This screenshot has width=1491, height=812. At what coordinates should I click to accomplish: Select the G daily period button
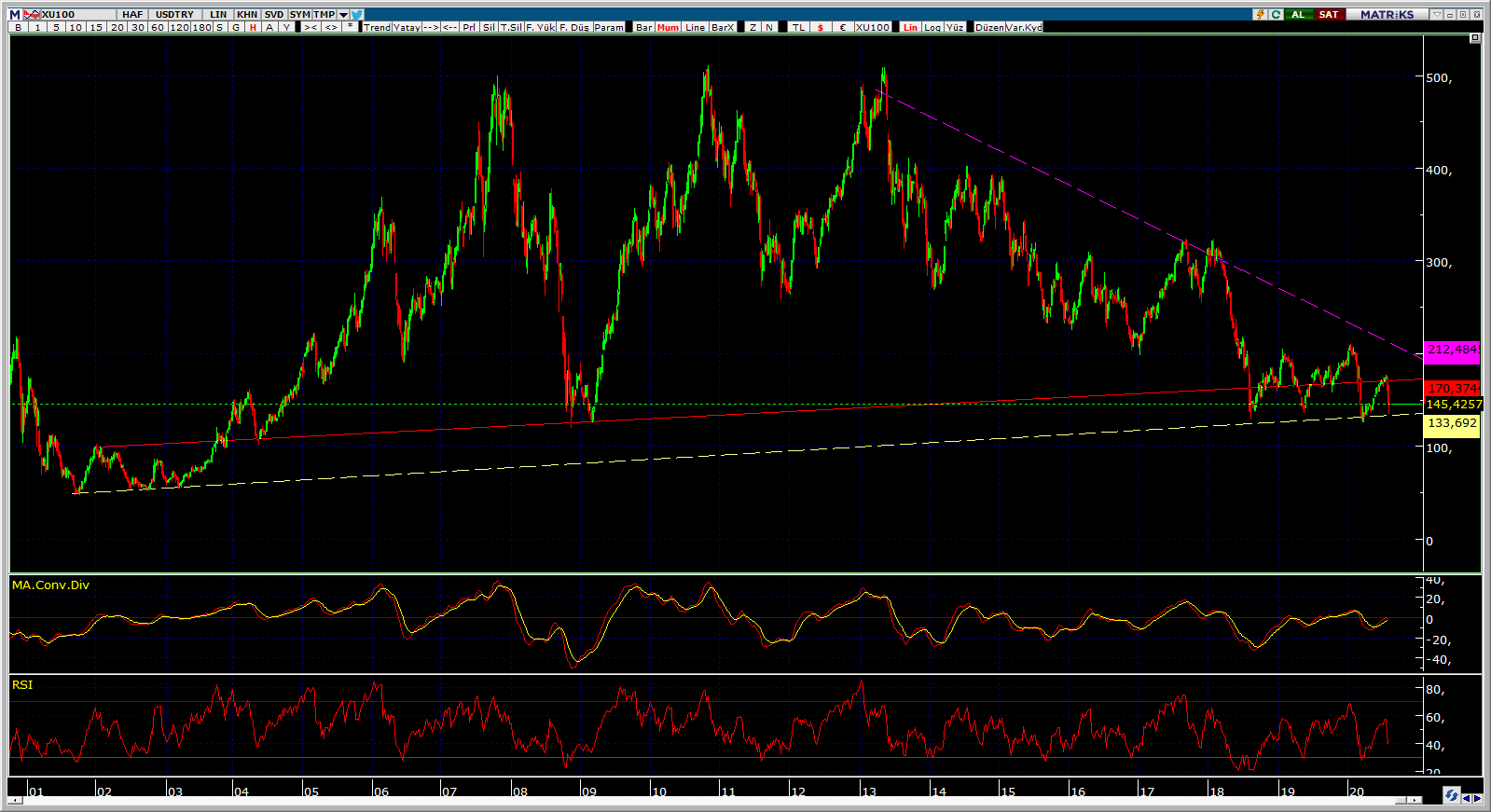[236, 27]
